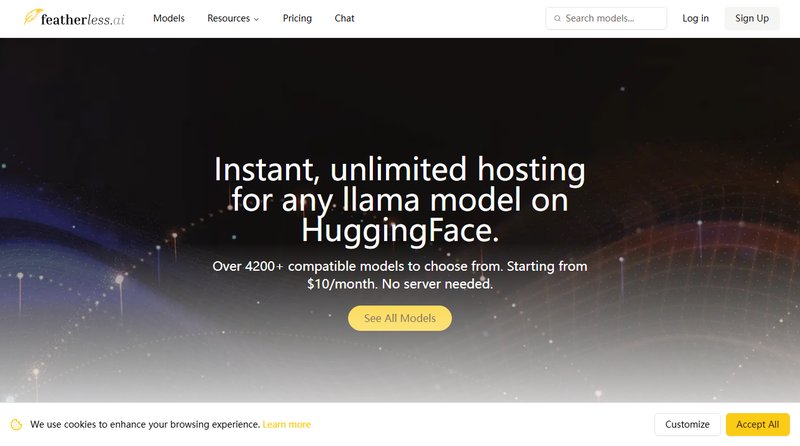Click Customize cookie preferences button
This screenshot has height=446, width=800.
point(687,425)
